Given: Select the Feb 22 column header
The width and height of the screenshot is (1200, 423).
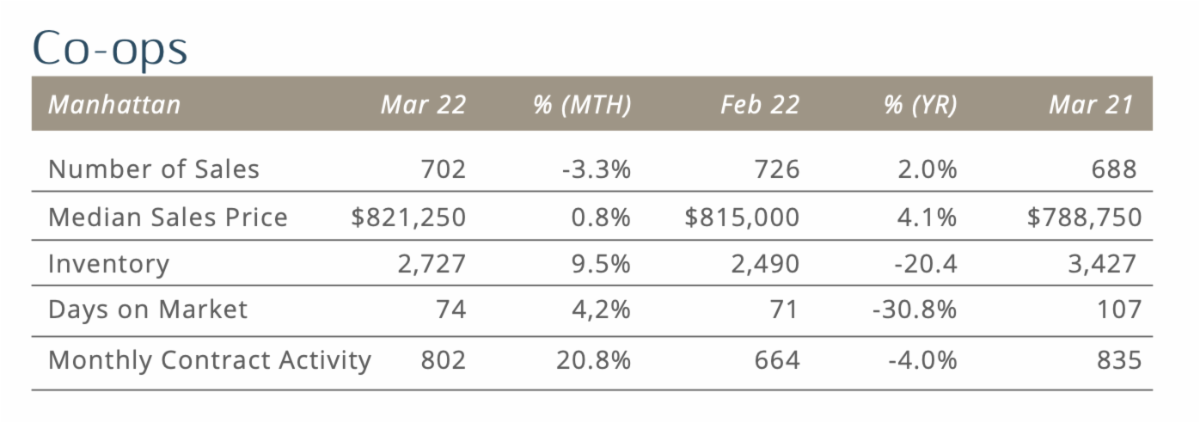Looking at the screenshot, I should point(760,105).
